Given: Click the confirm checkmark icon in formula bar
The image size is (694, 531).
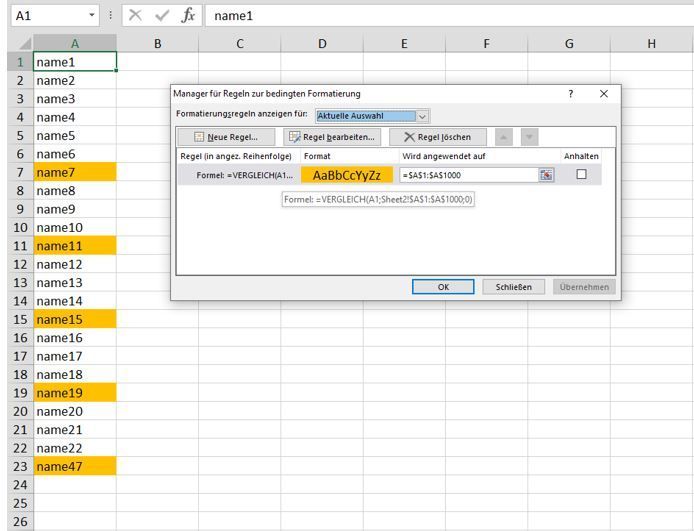Looking at the screenshot, I should coord(162,16).
